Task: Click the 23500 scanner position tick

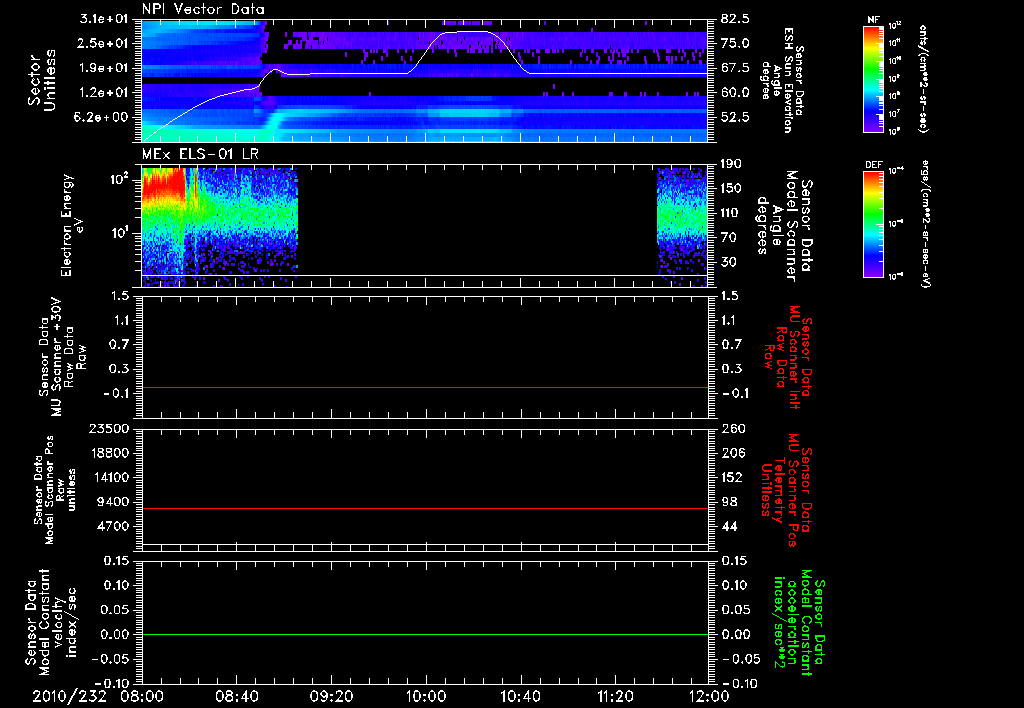Action: [x=111, y=429]
